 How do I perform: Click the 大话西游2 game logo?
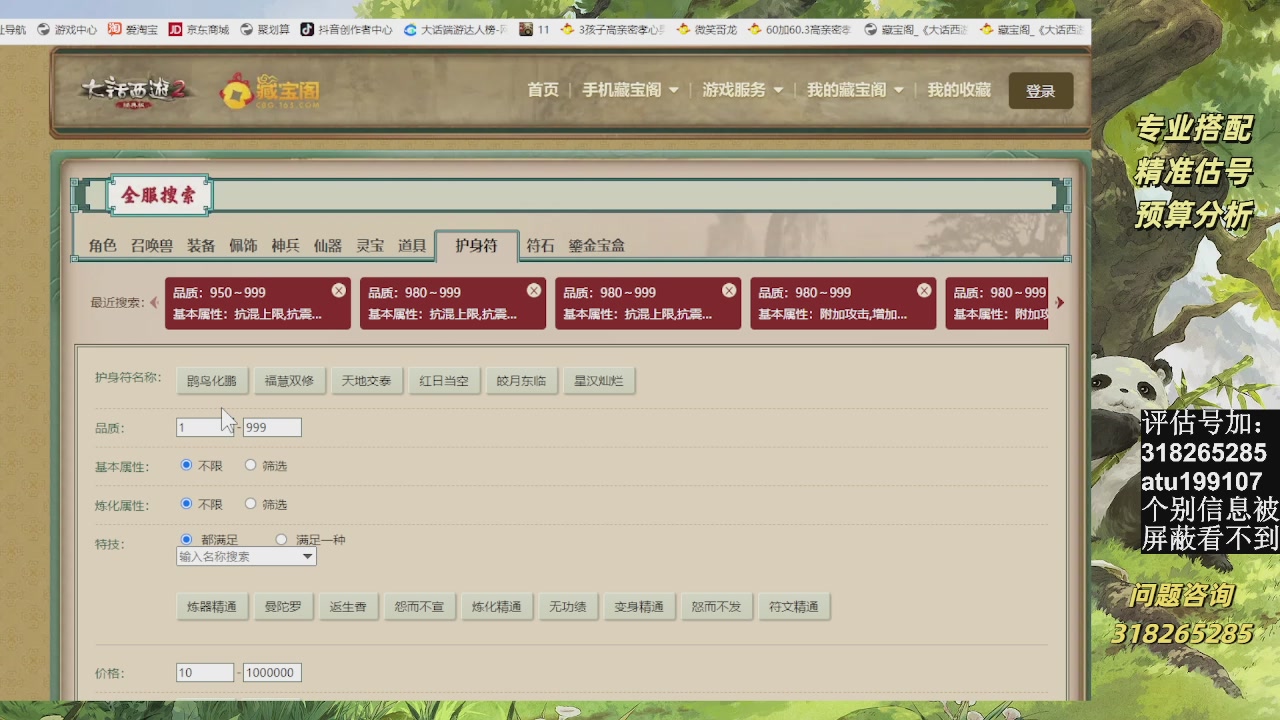tap(135, 92)
